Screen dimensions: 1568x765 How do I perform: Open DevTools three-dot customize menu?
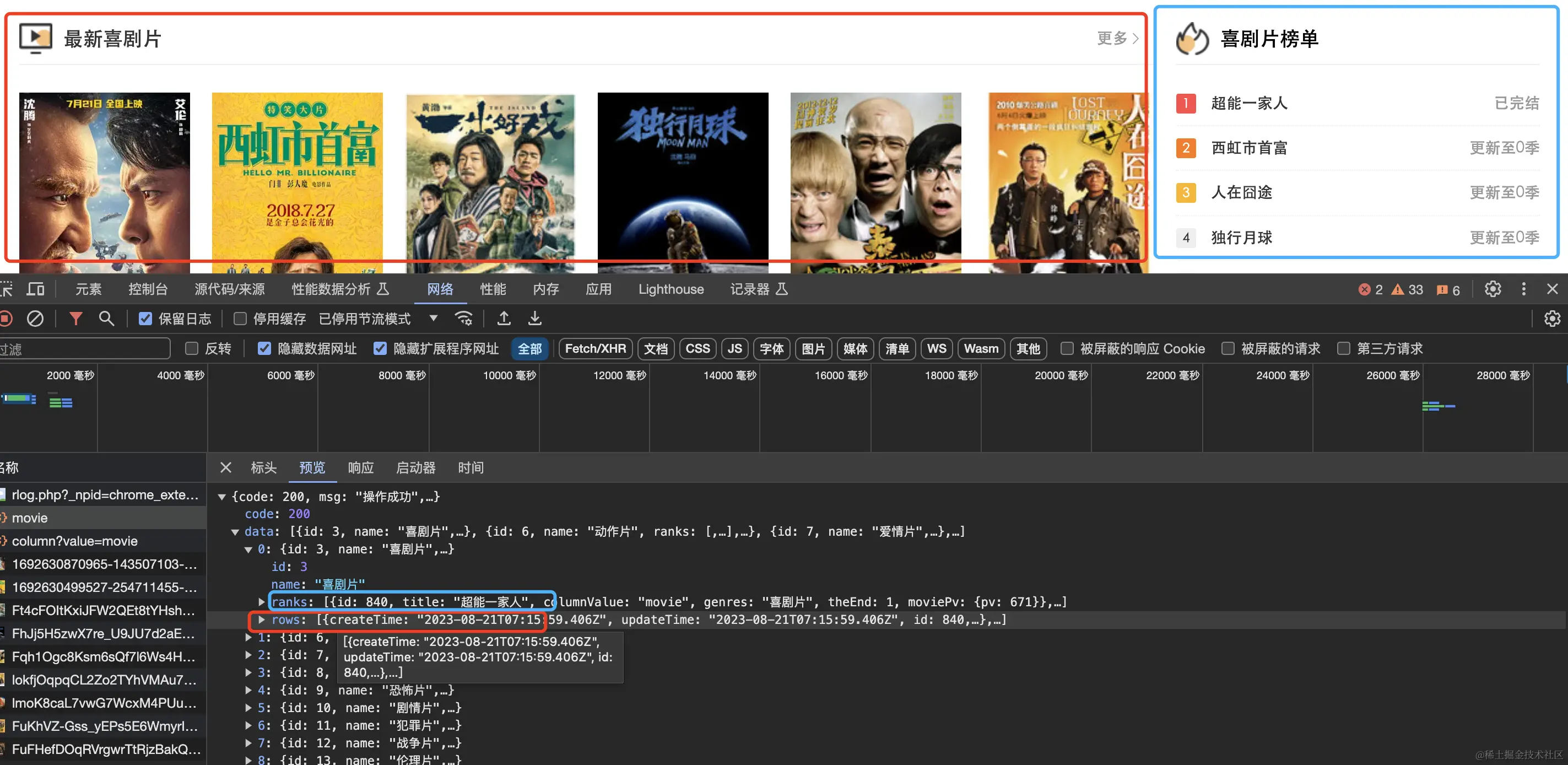(x=1523, y=289)
